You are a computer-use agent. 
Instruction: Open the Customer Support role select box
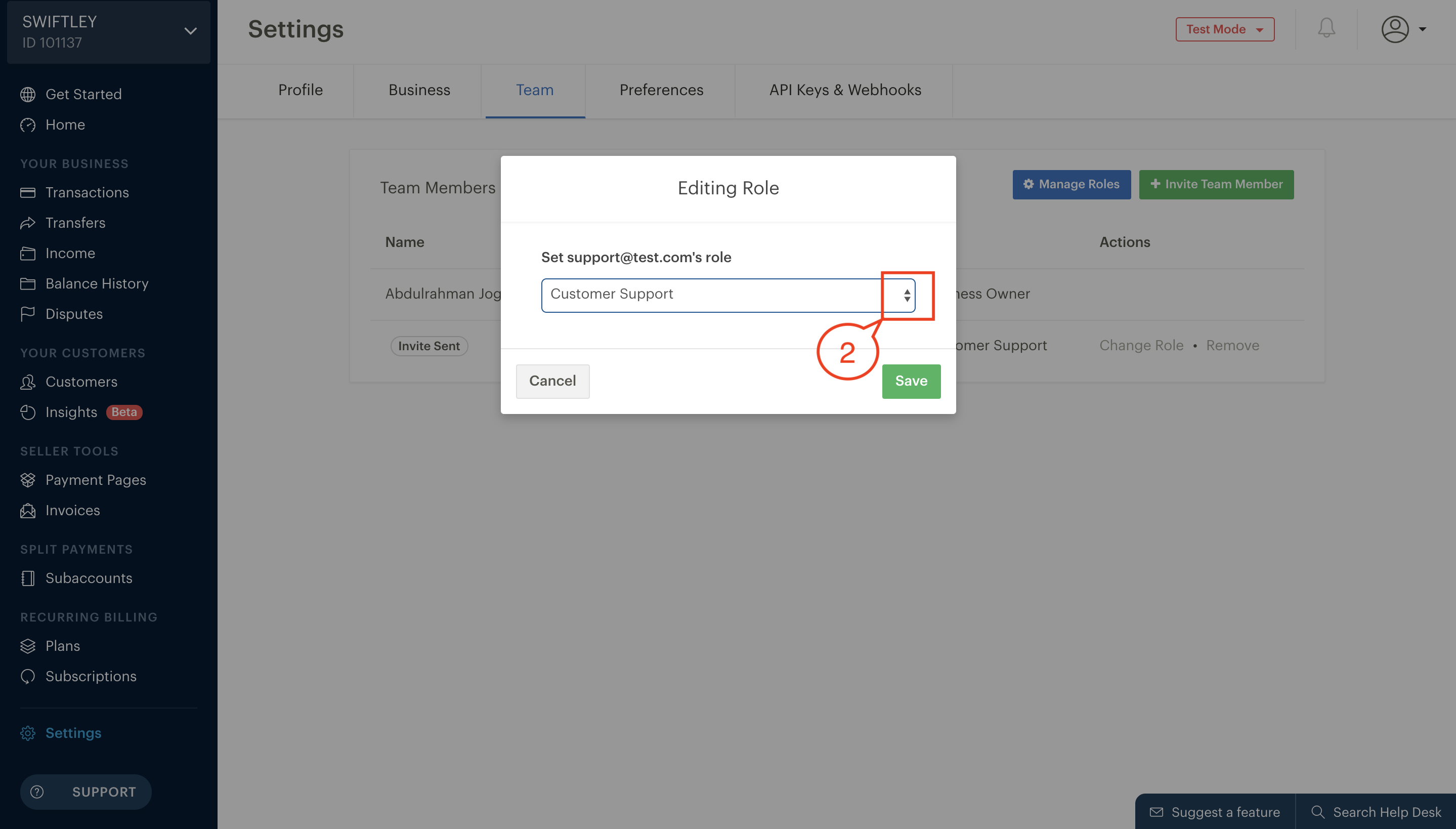(x=727, y=295)
